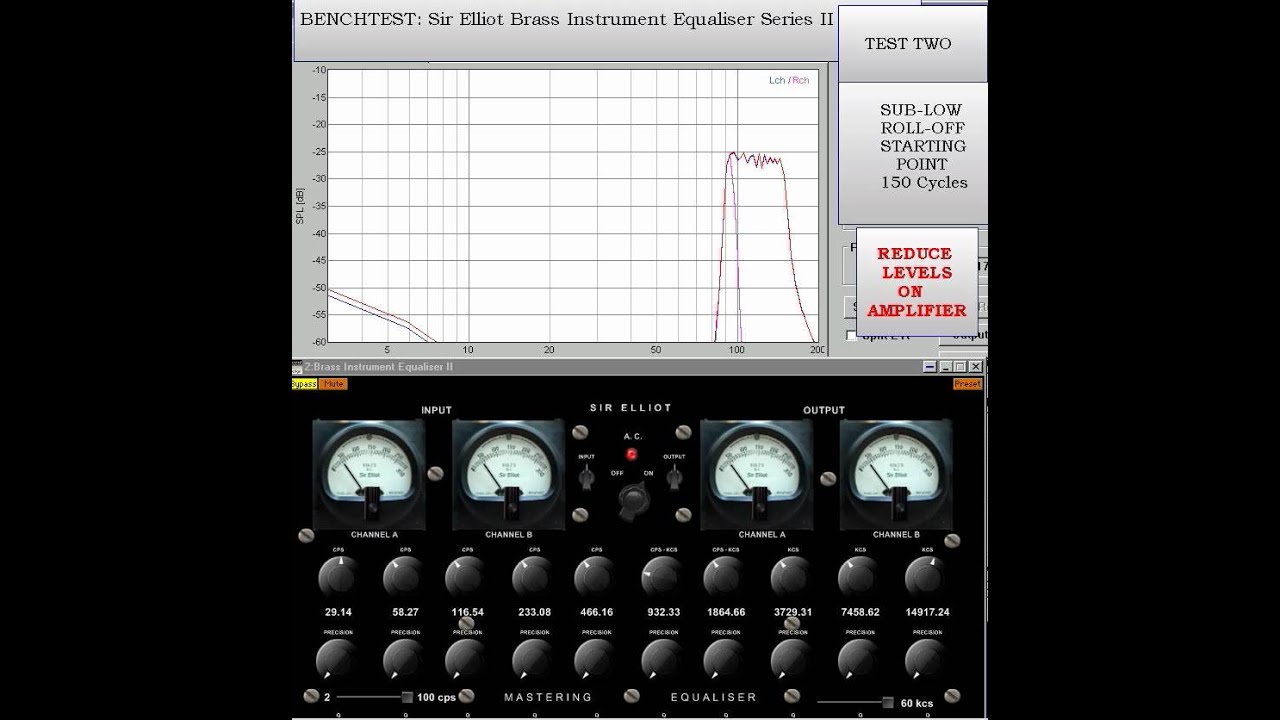Click the 58.27 CPS frequency knob
Image resolution: width=1280 pixels, height=720 pixels.
click(403, 577)
